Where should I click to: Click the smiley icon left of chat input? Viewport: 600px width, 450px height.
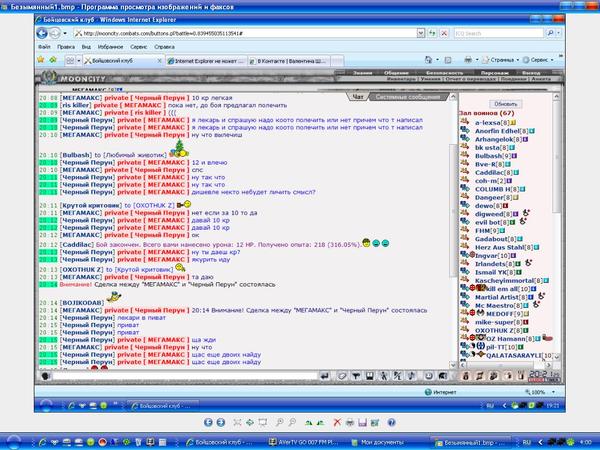click(x=45, y=376)
